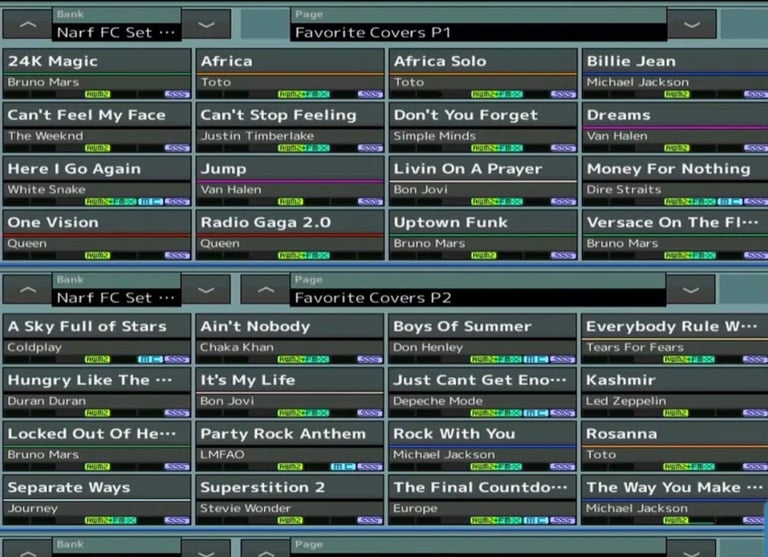Click the MC tag on Just Cant Get Eno
Image resolution: width=768 pixels, height=557 pixels.
pyautogui.click(x=536, y=413)
